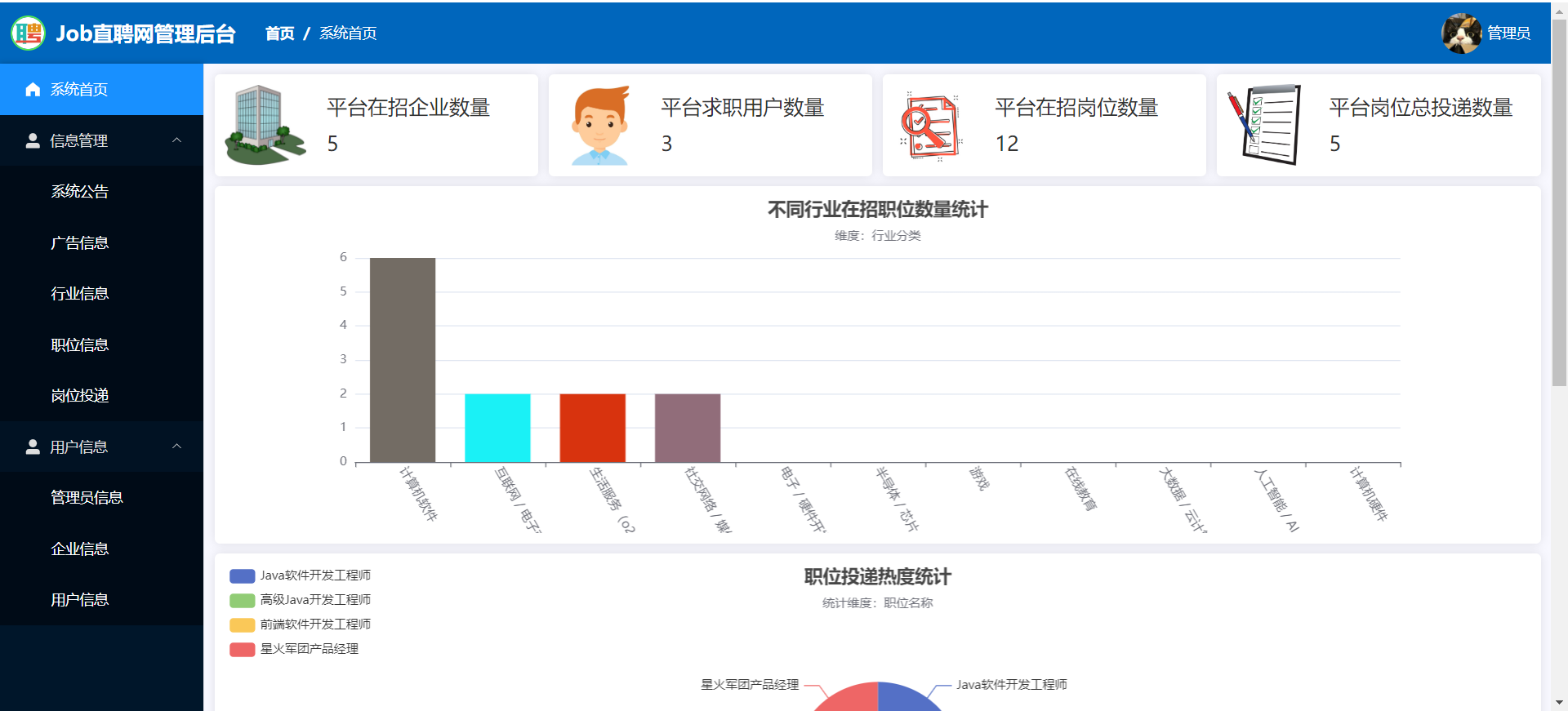Click the page vertical scrollbar thumb
Image resolution: width=1568 pixels, height=711 pixels.
[1559, 202]
